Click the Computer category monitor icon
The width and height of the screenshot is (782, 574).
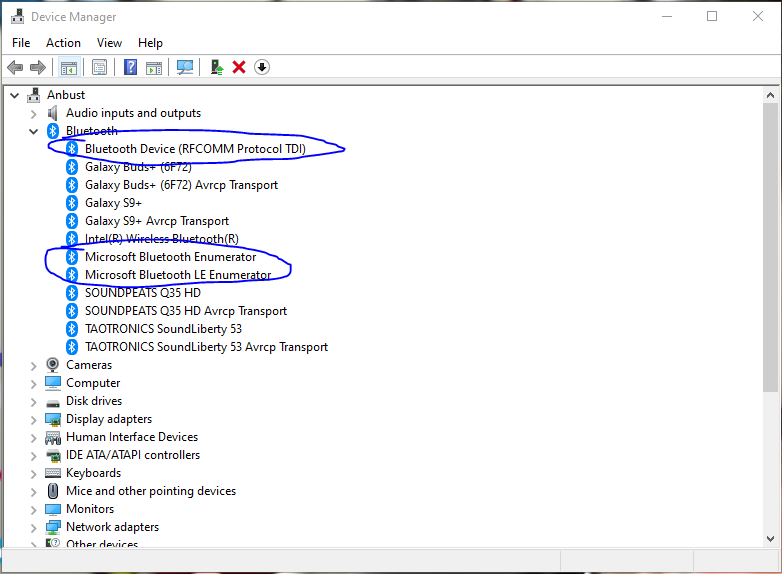(52, 383)
